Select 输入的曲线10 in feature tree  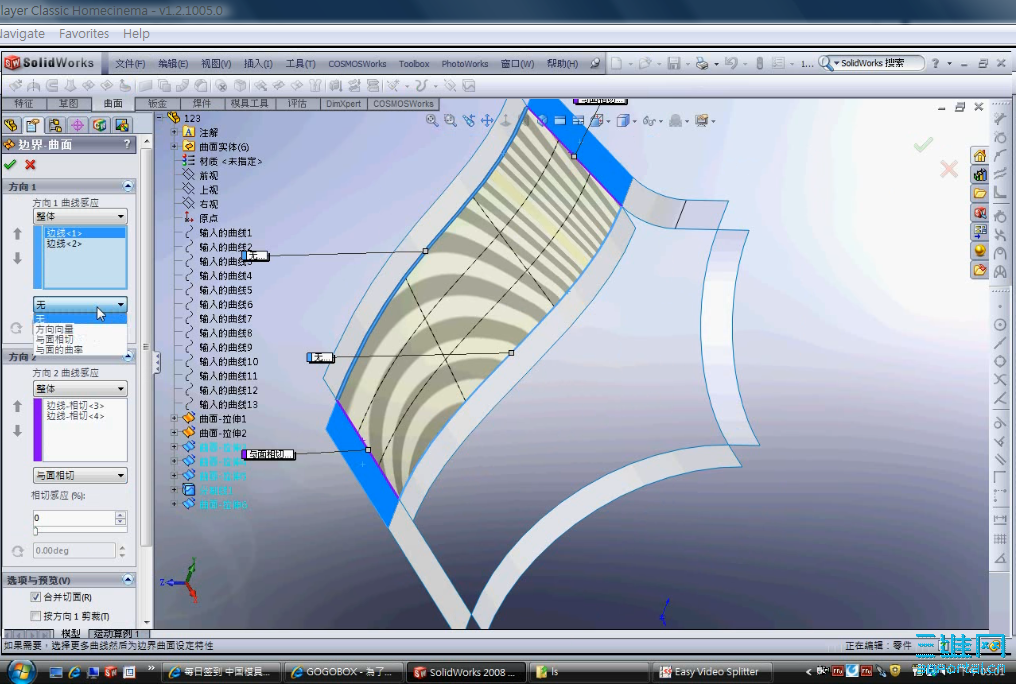tap(228, 361)
